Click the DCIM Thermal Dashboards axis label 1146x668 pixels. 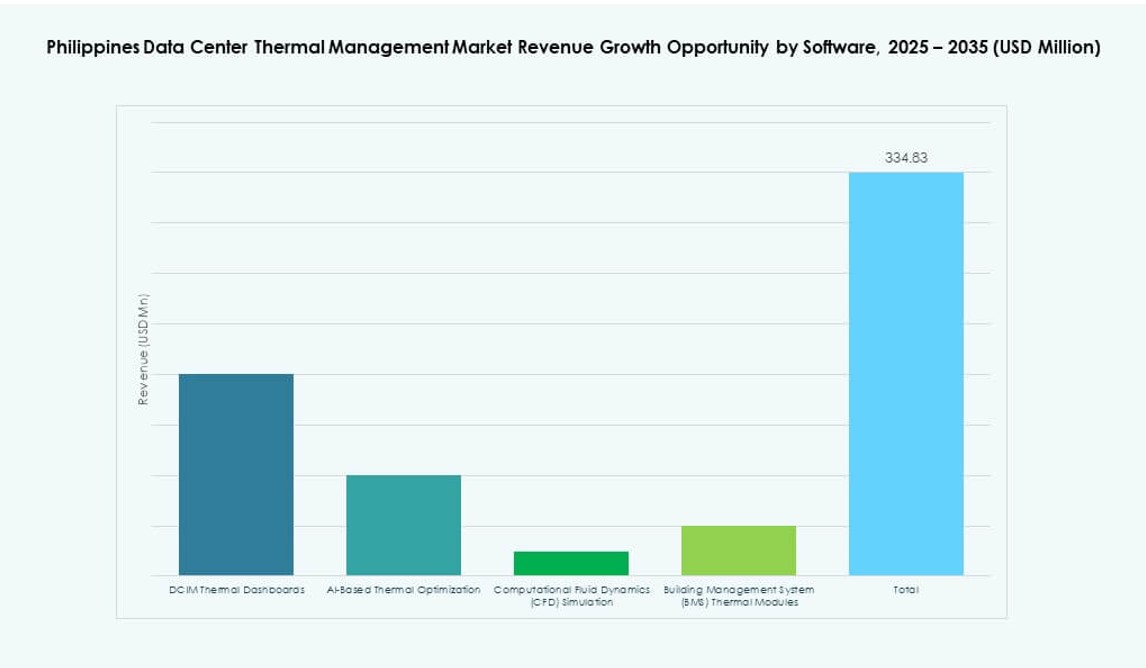pyautogui.click(x=236, y=590)
